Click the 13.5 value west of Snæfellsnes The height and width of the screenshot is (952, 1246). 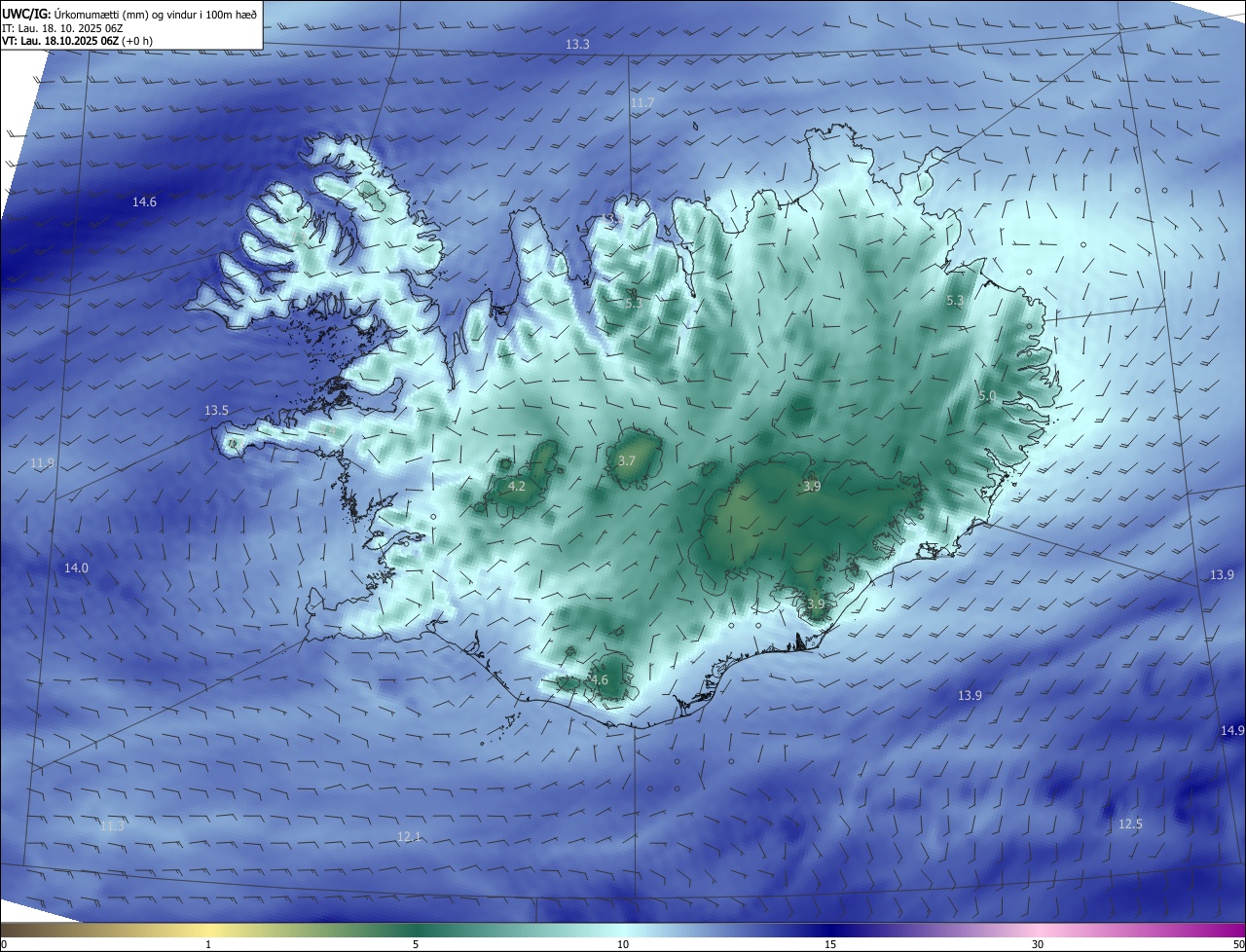pyautogui.click(x=216, y=411)
